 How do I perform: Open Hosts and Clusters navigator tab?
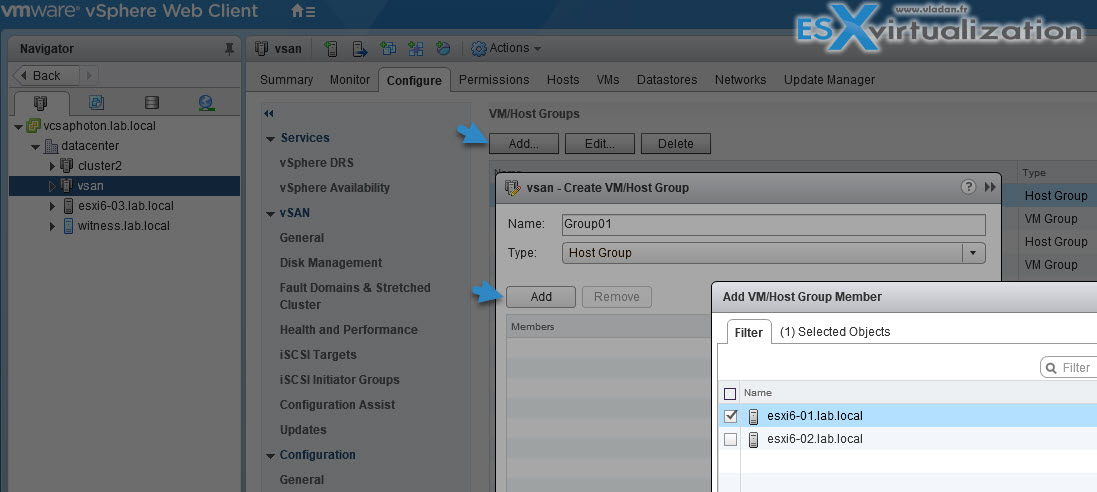[41, 103]
